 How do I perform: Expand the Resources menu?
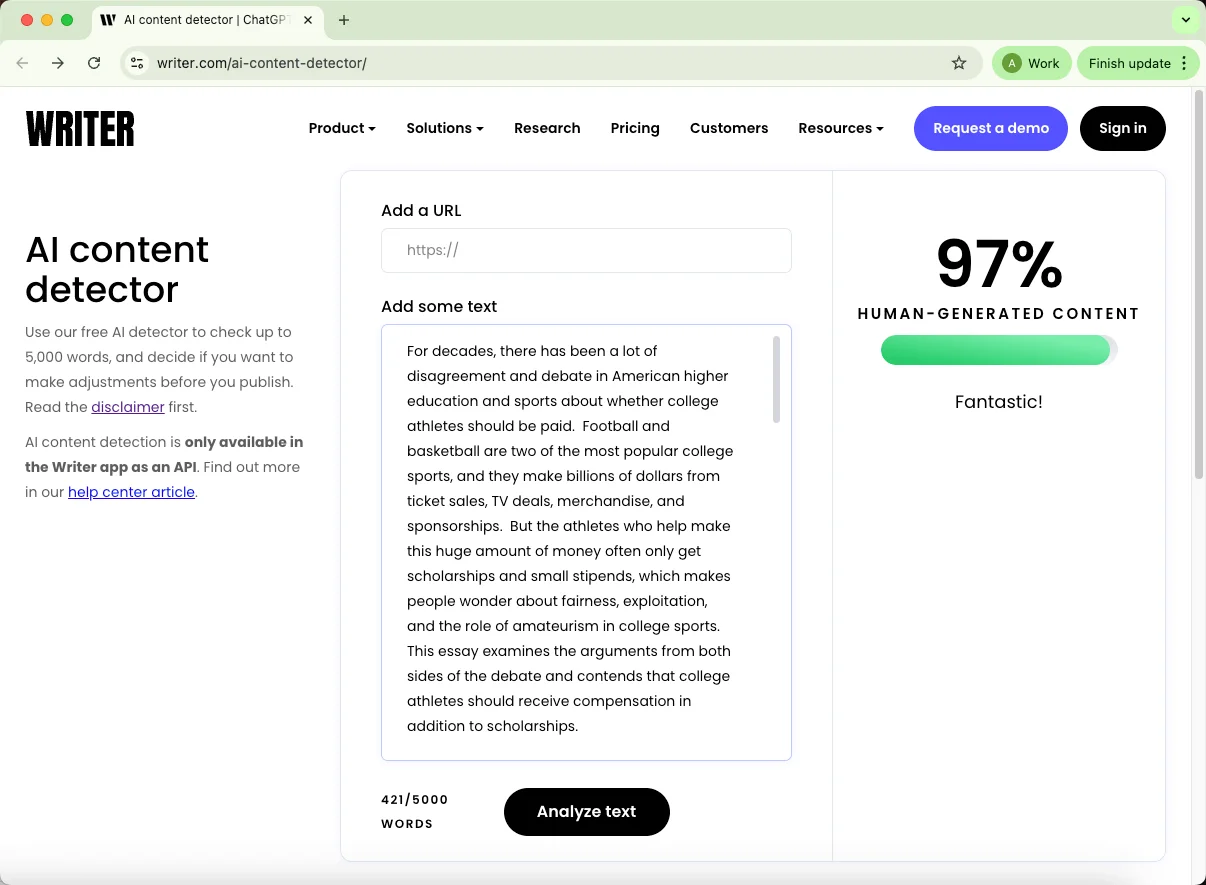pos(841,128)
